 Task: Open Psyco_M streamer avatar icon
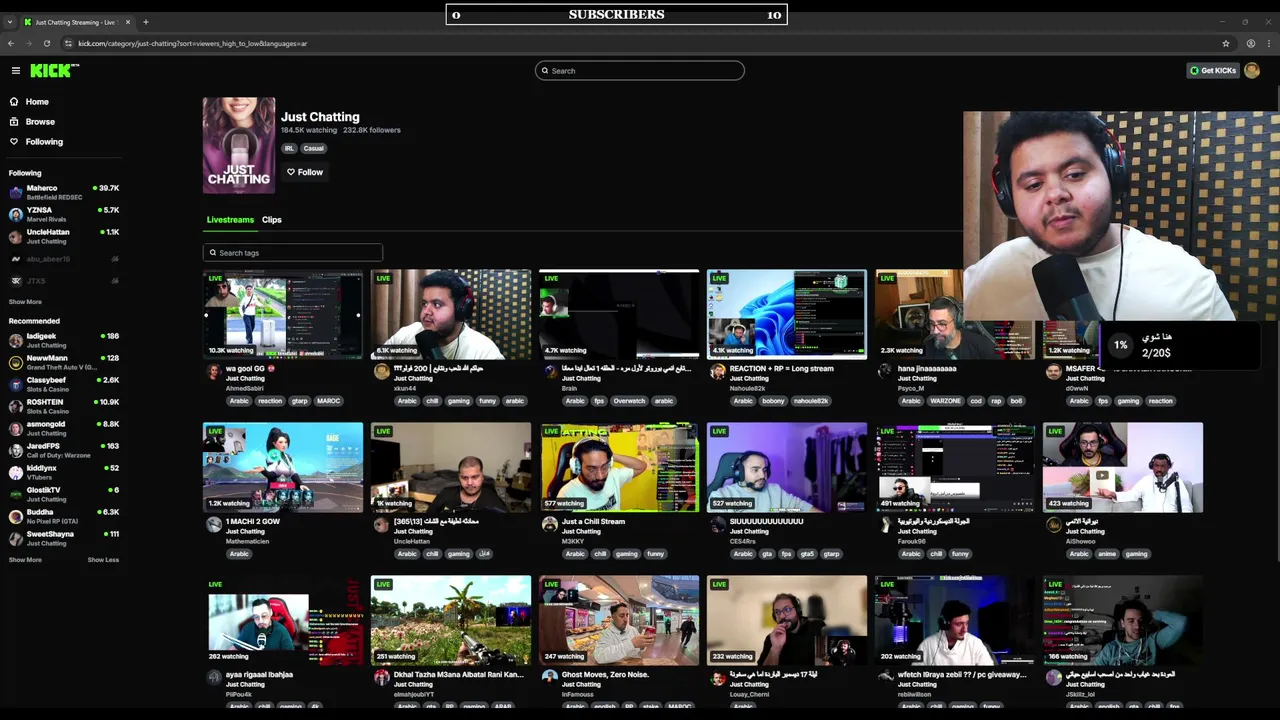pos(886,372)
